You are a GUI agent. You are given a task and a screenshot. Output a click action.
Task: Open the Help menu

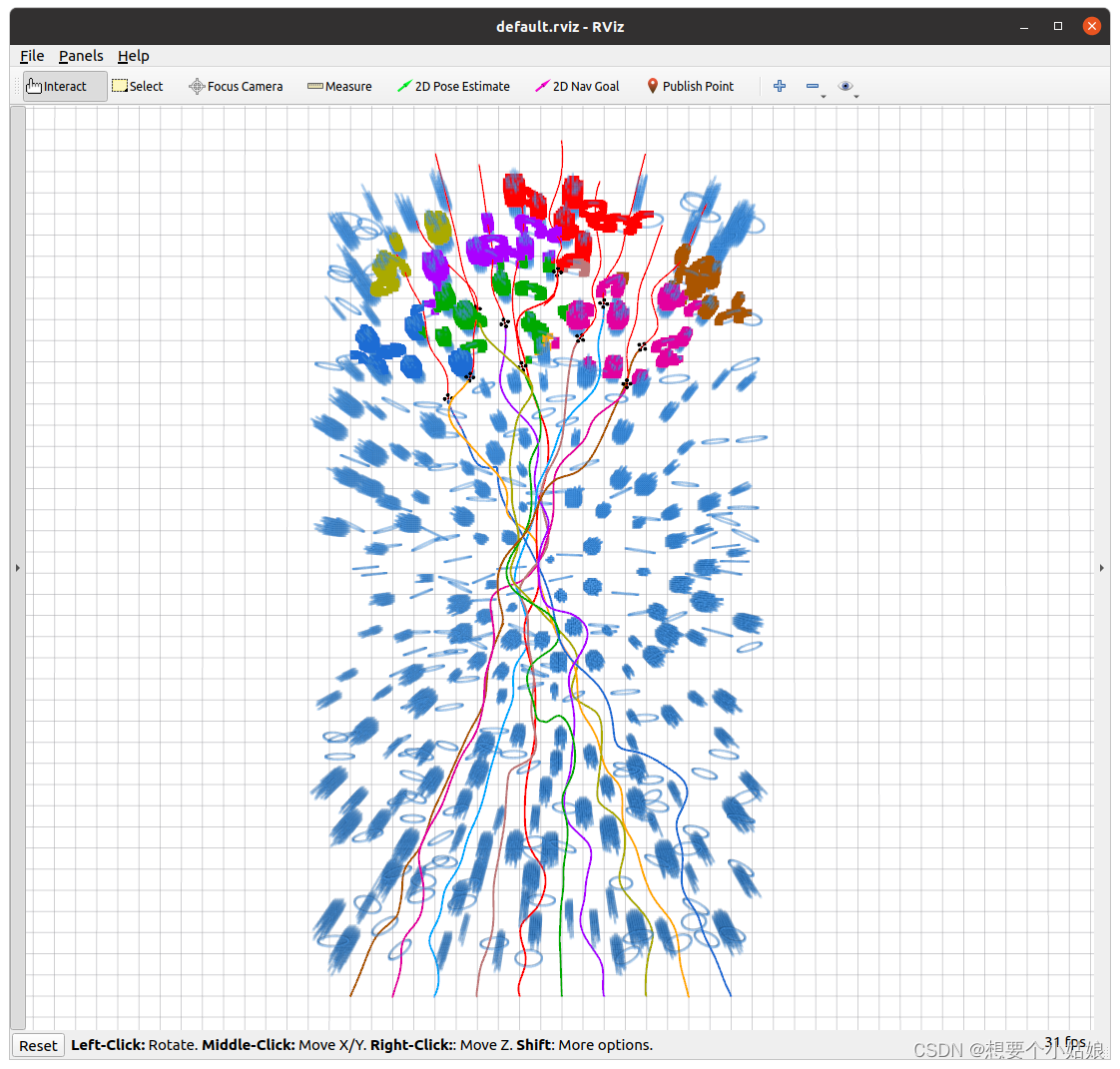click(133, 56)
